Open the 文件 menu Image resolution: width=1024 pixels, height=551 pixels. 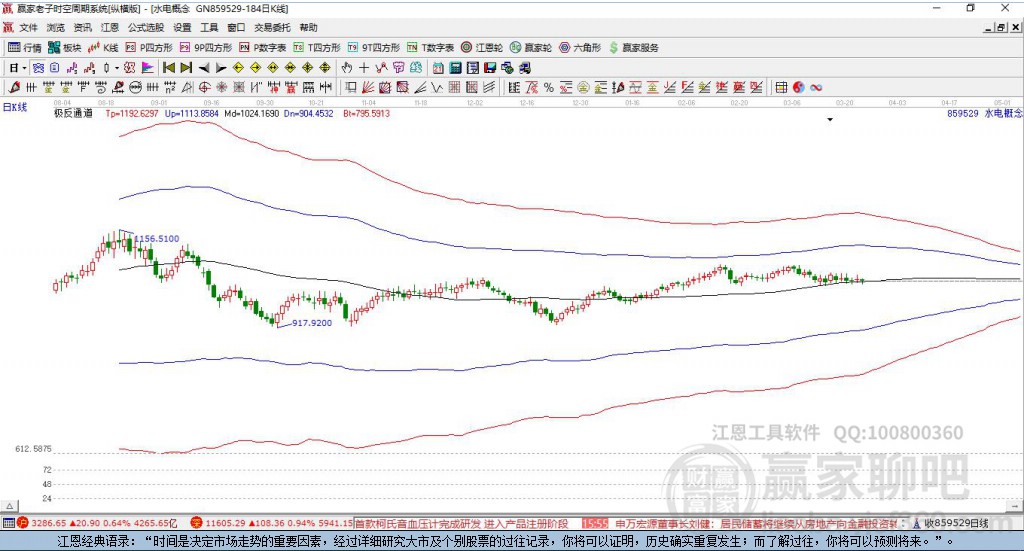pos(29,27)
